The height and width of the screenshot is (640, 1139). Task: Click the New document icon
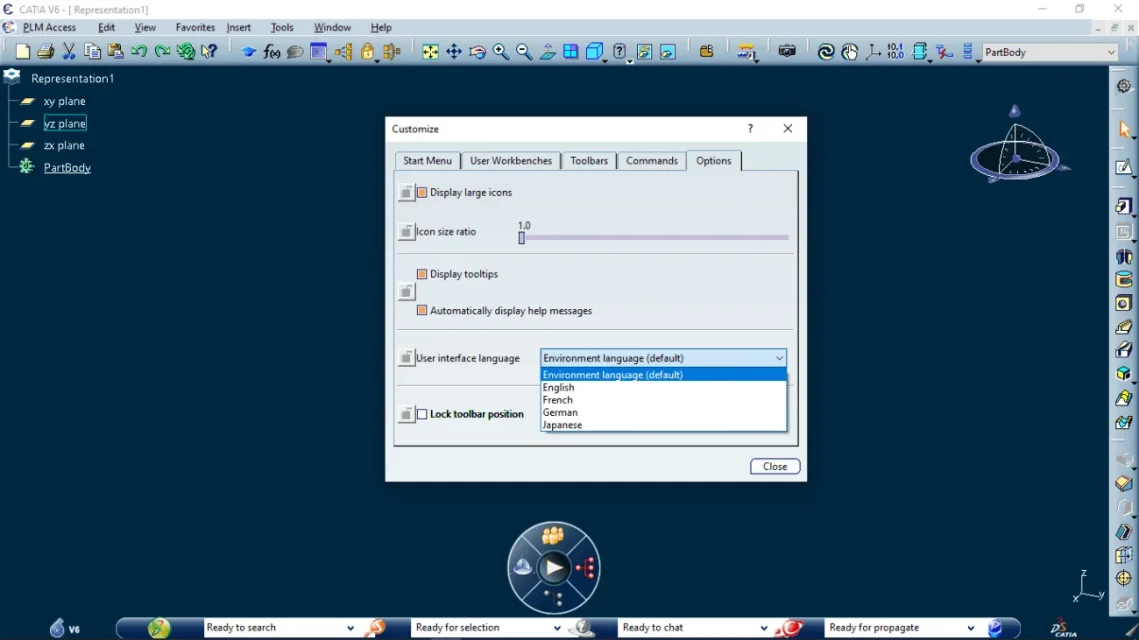[x=23, y=52]
